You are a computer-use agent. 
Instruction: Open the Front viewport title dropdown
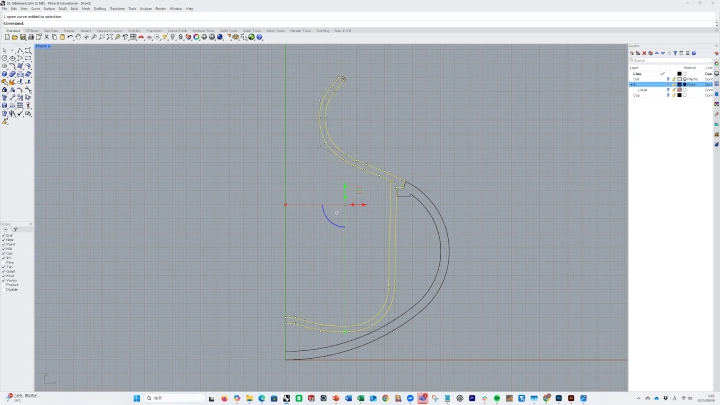pos(43,46)
